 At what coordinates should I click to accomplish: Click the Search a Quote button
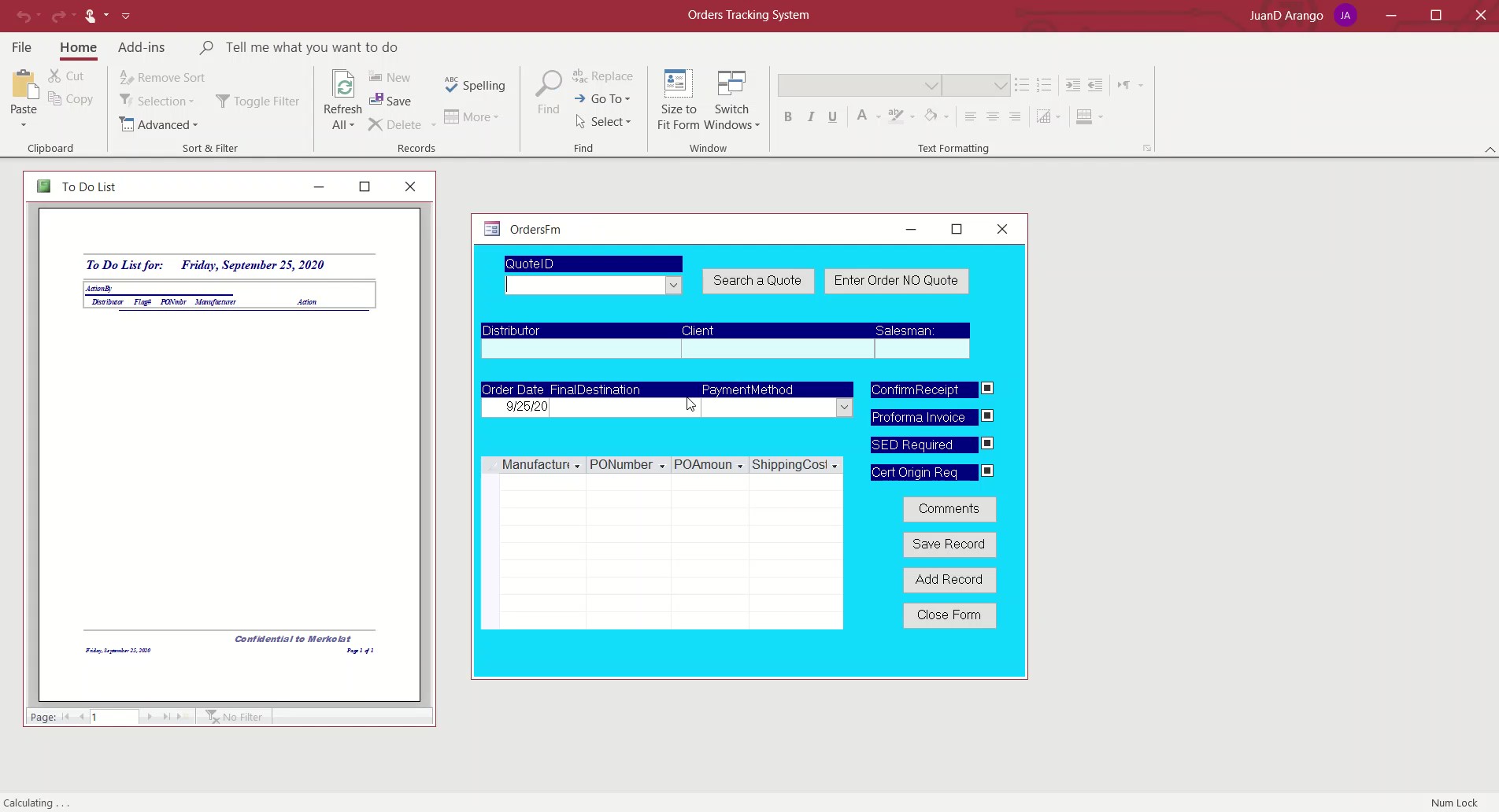[757, 281]
